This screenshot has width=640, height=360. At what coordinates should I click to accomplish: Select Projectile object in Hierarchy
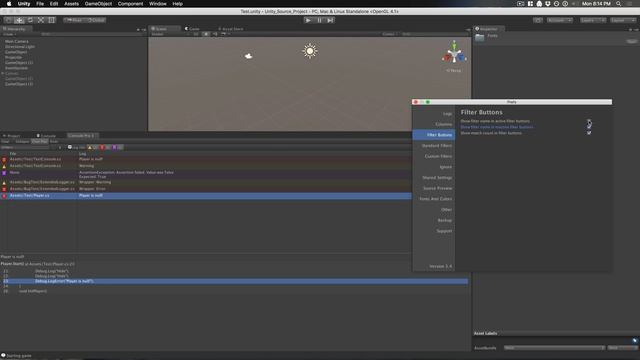click(x=13, y=57)
